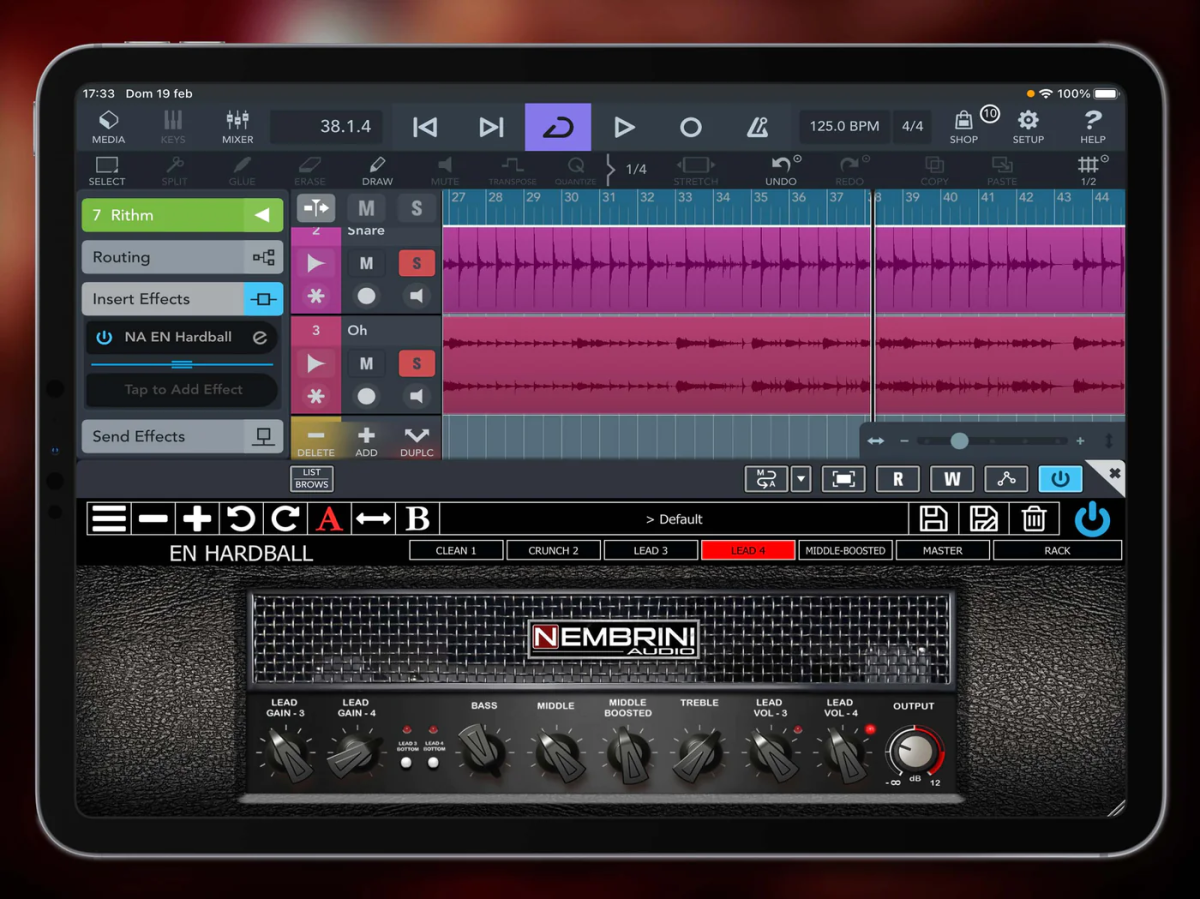This screenshot has height=899, width=1200.
Task: Freeze the Snare track
Action: [x=316, y=296]
